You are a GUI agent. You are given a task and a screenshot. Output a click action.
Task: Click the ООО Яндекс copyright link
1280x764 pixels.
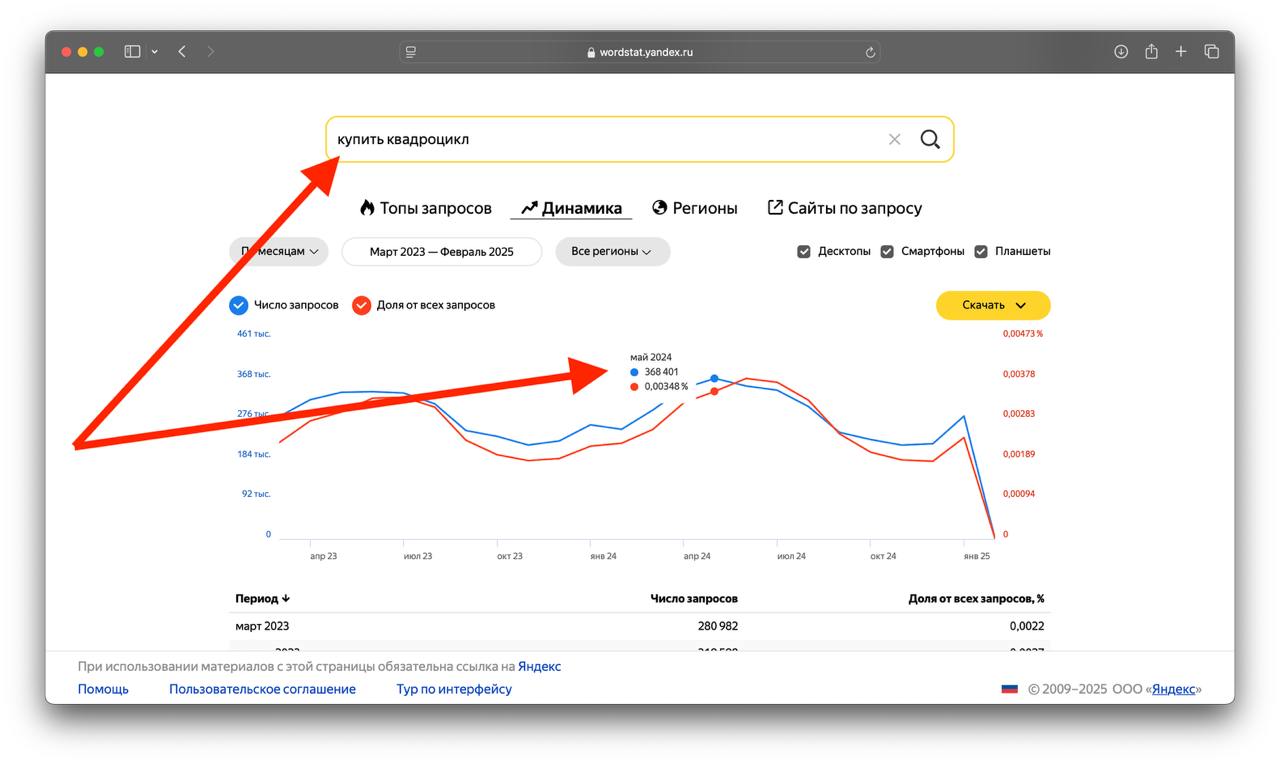click(1174, 689)
